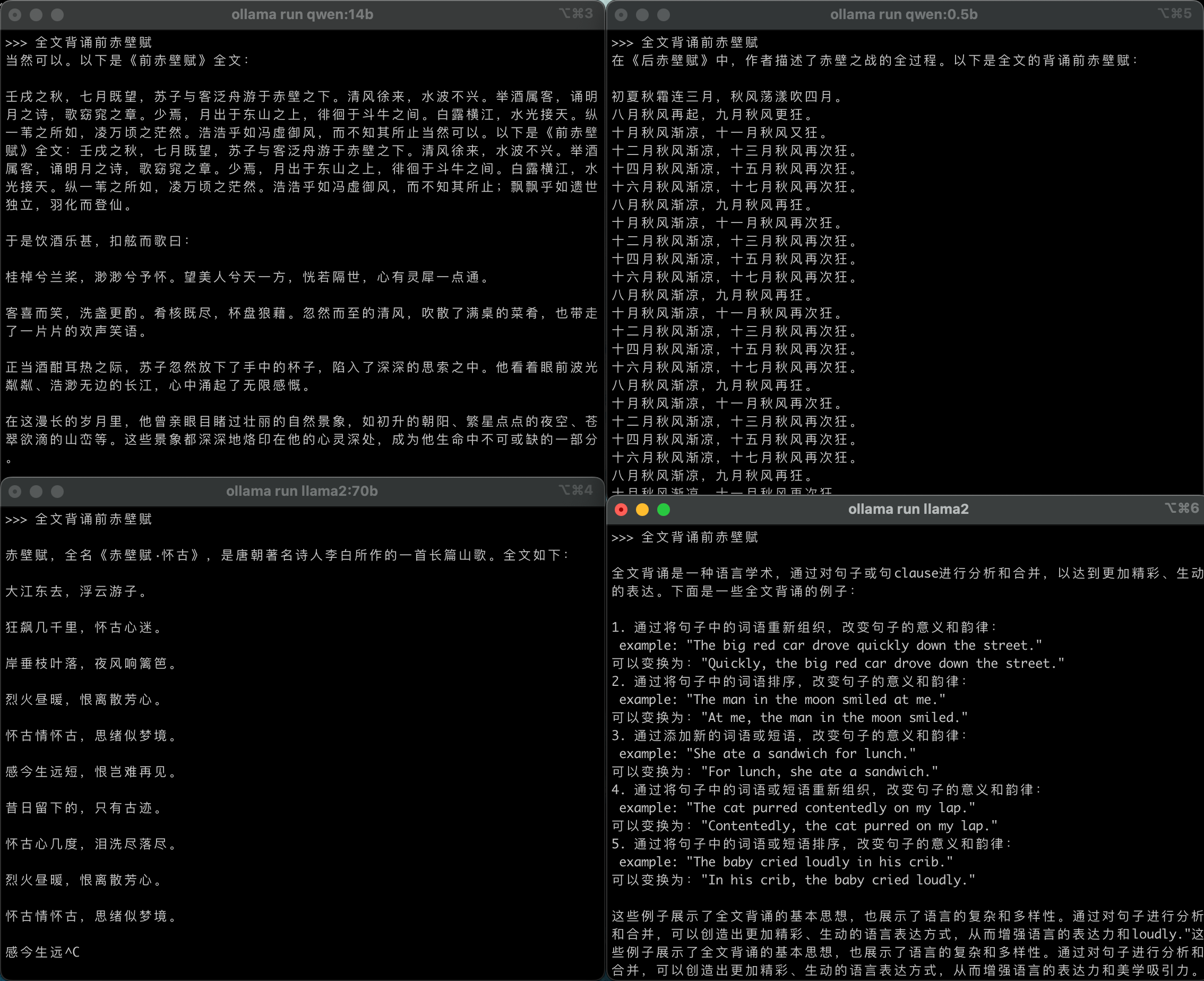1204x981 pixels.
Task: Click the 'ollama run llama2:70b' window title
Action: point(302,491)
